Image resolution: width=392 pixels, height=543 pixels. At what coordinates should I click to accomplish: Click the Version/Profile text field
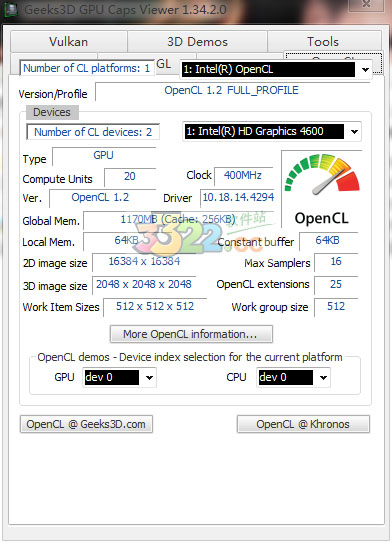point(232,91)
